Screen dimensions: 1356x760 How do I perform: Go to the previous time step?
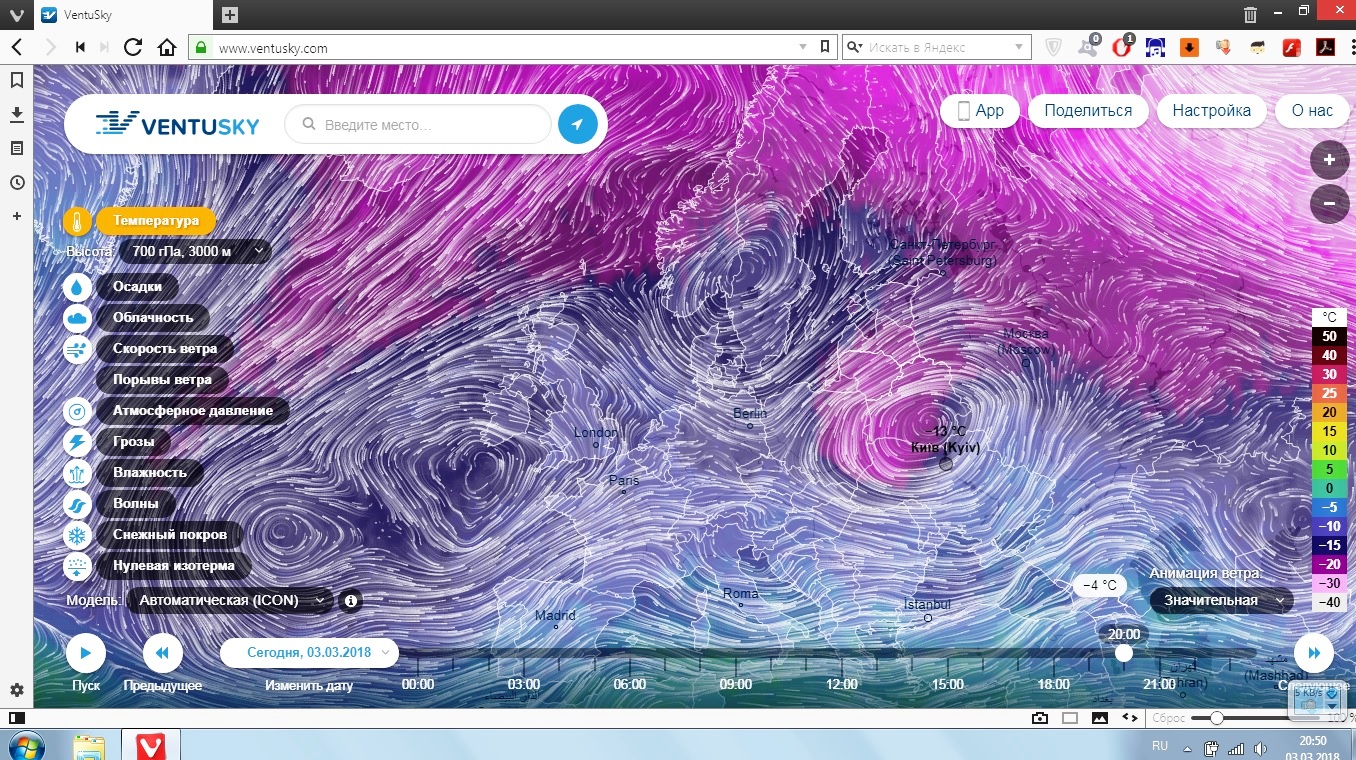click(163, 654)
